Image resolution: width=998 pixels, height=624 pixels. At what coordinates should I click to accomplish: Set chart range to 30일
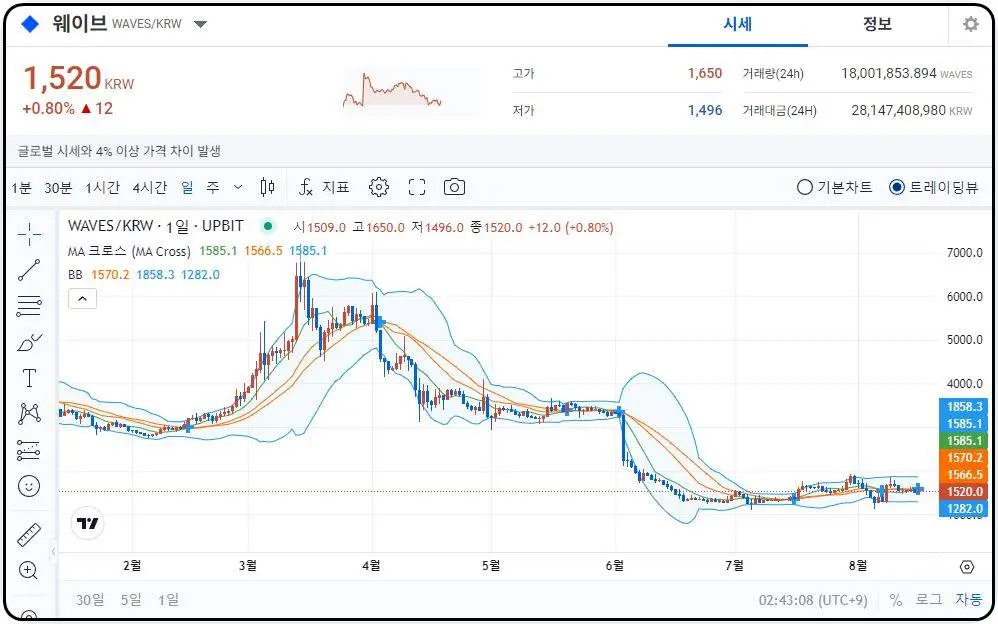(90, 600)
